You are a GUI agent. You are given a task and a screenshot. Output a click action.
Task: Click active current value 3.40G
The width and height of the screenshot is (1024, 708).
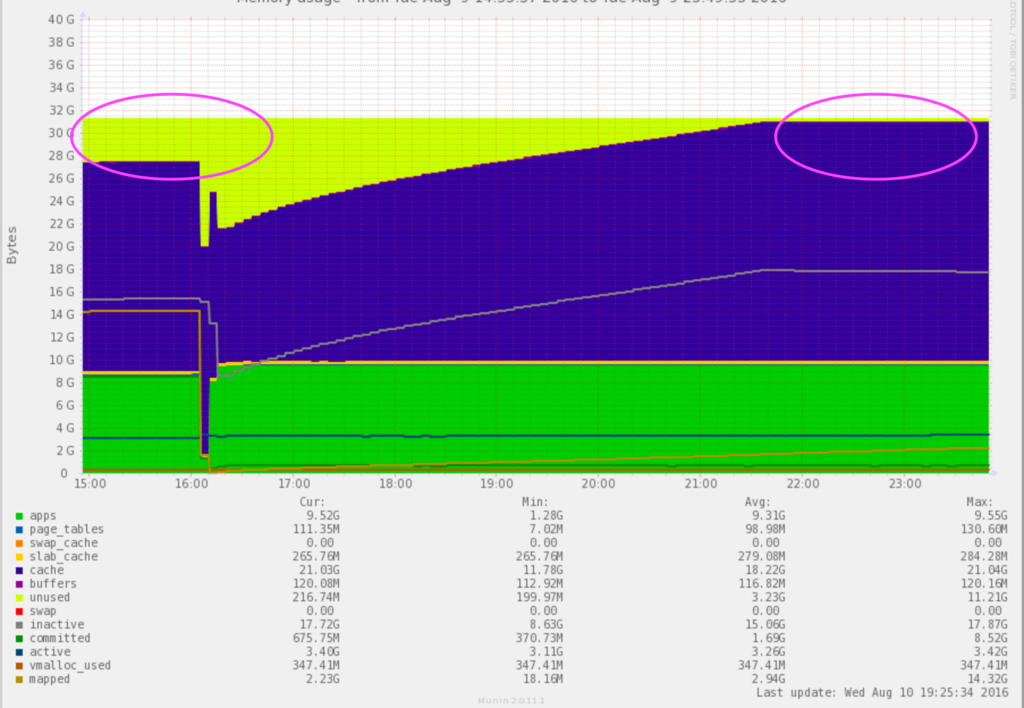pos(323,652)
